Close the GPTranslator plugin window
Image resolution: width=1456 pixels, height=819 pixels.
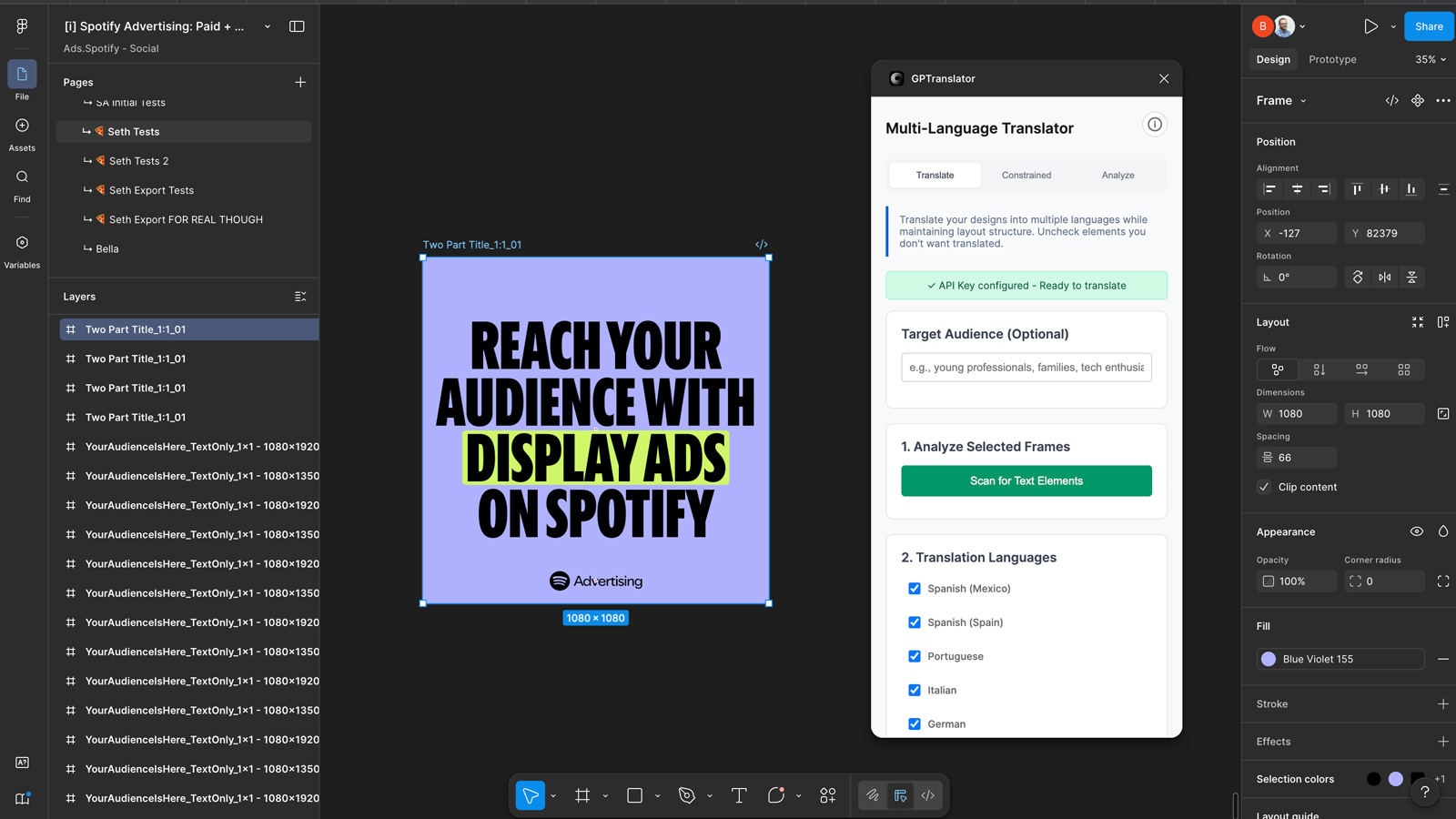pyautogui.click(x=1164, y=78)
